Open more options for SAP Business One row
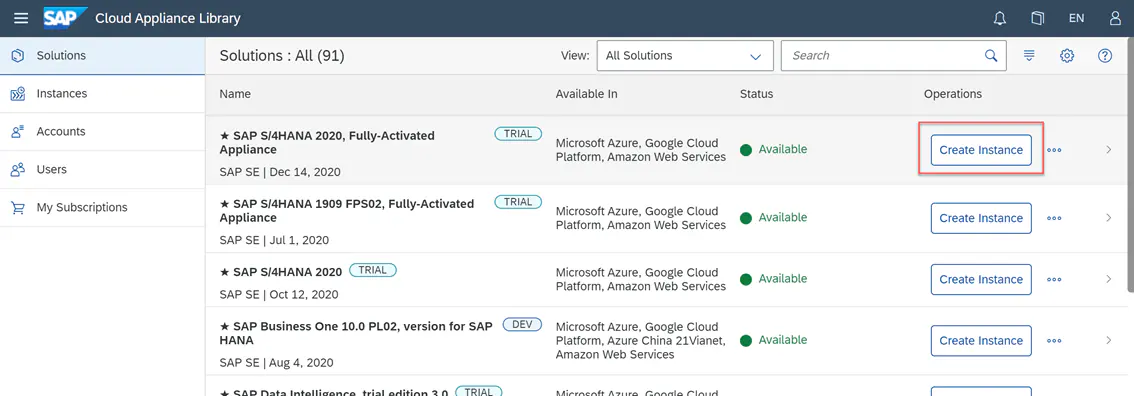Screen dimensions: 1134x396 (1054, 340)
